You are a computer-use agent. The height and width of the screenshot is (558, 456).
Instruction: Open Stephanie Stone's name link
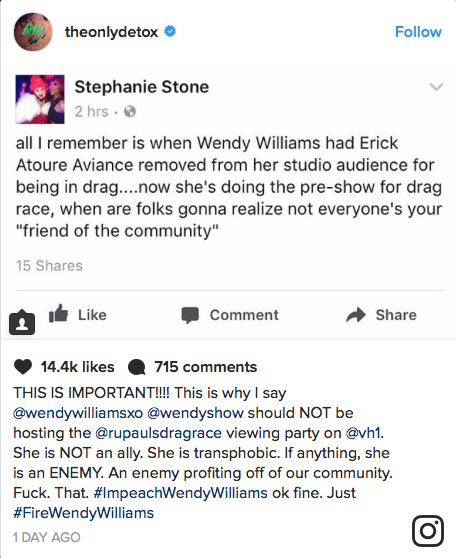142,87
